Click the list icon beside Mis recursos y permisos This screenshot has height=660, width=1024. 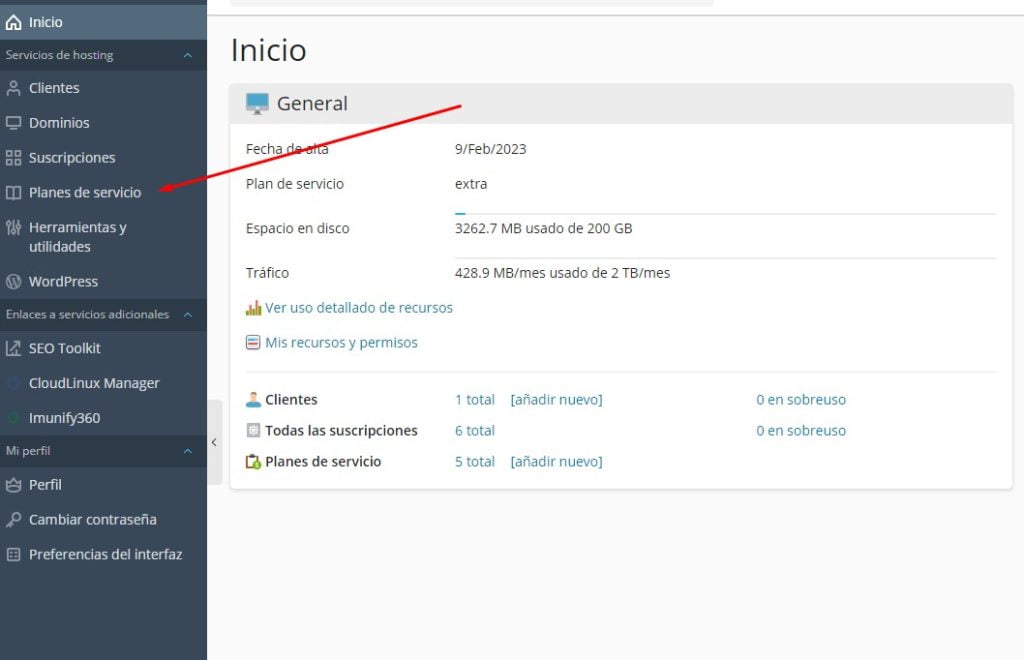[x=253, y=342]
